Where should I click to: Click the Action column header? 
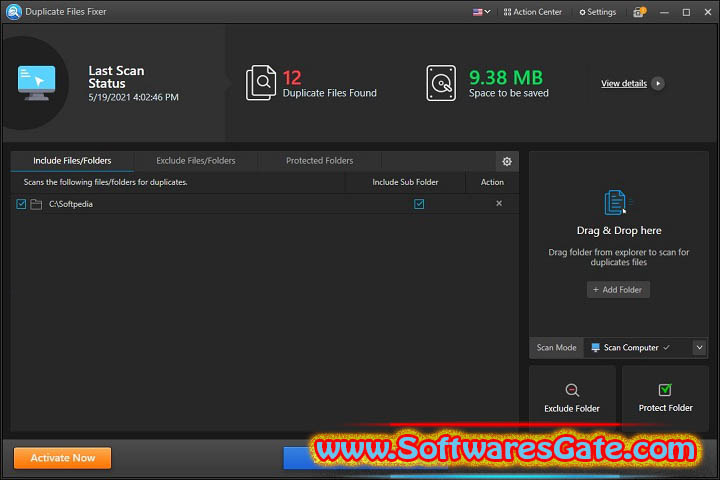pos(492,182)
